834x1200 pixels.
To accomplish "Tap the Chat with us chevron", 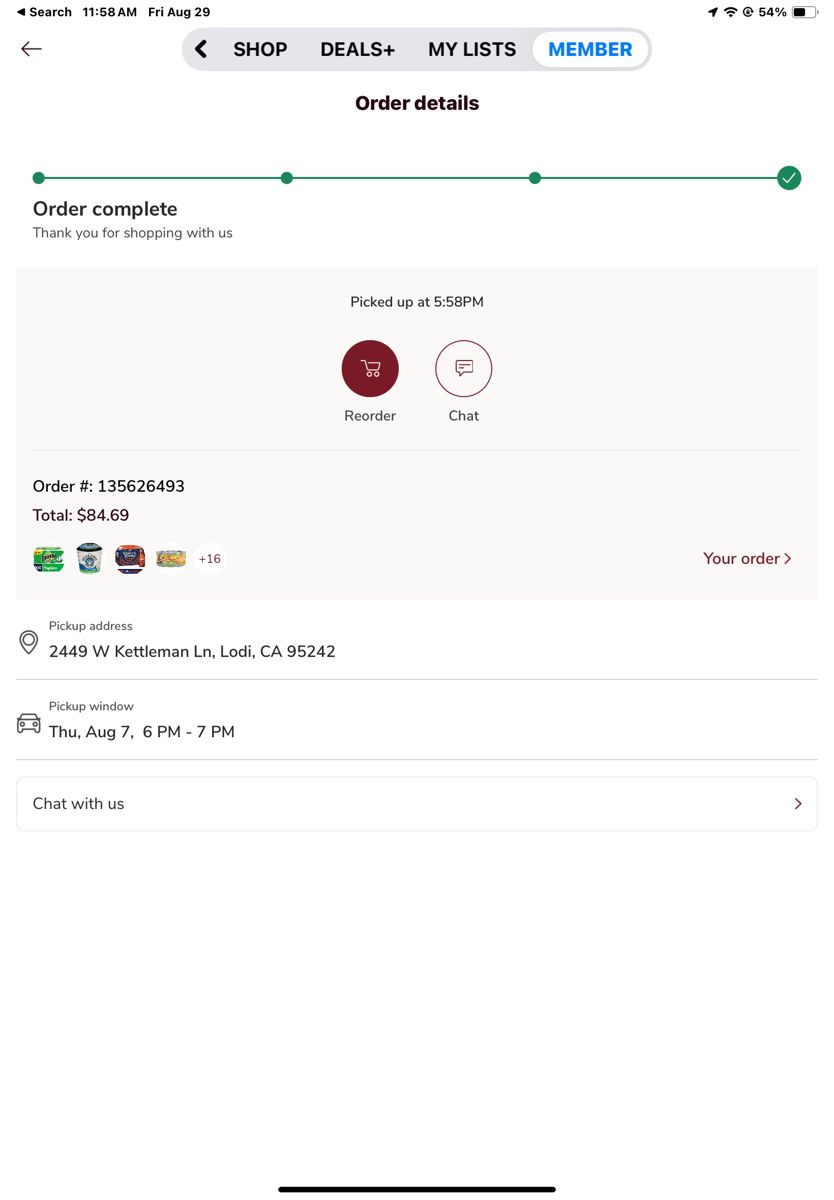I will [x=798, y=804].
